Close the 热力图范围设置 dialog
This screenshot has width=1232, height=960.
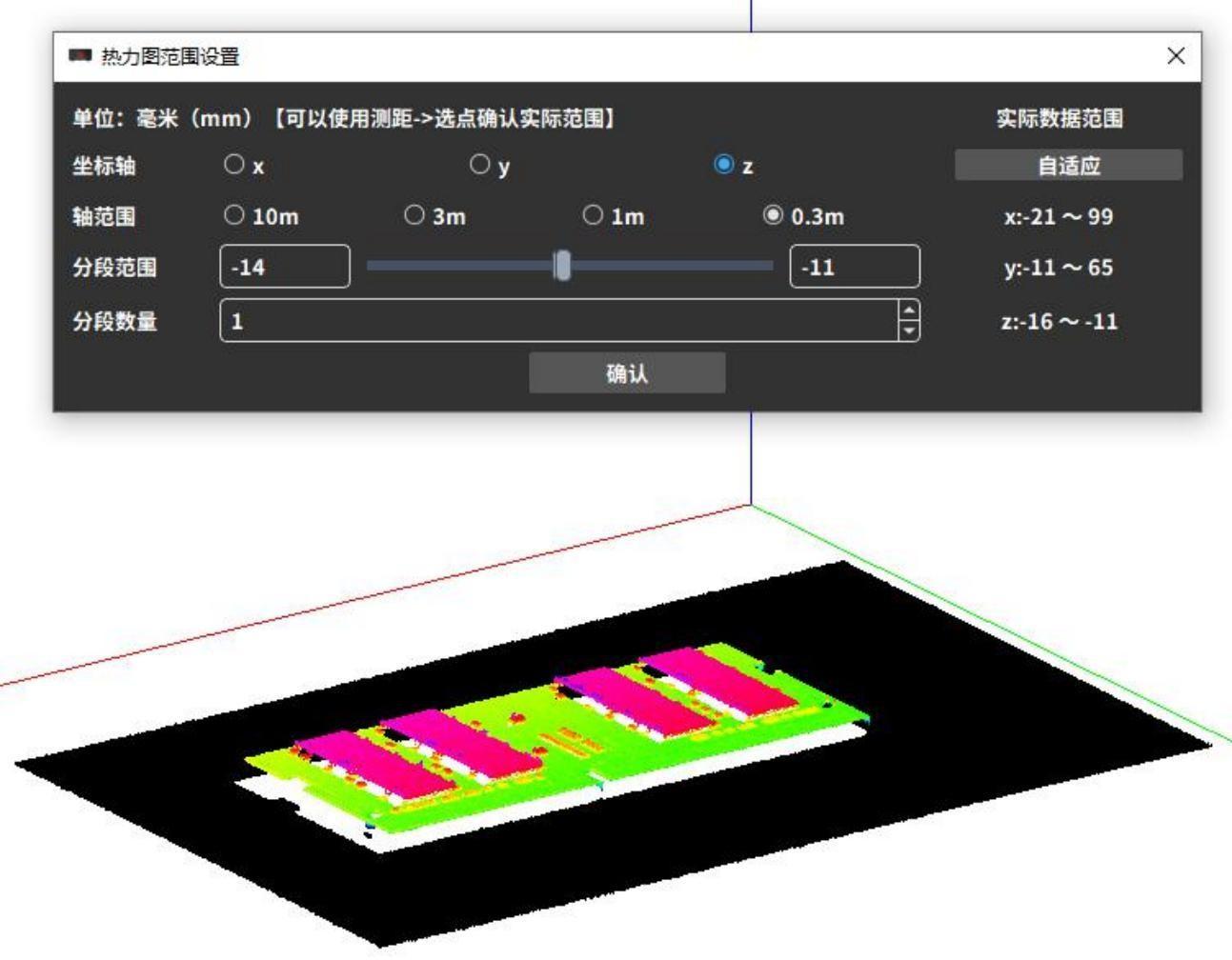tap(1176, 56)
